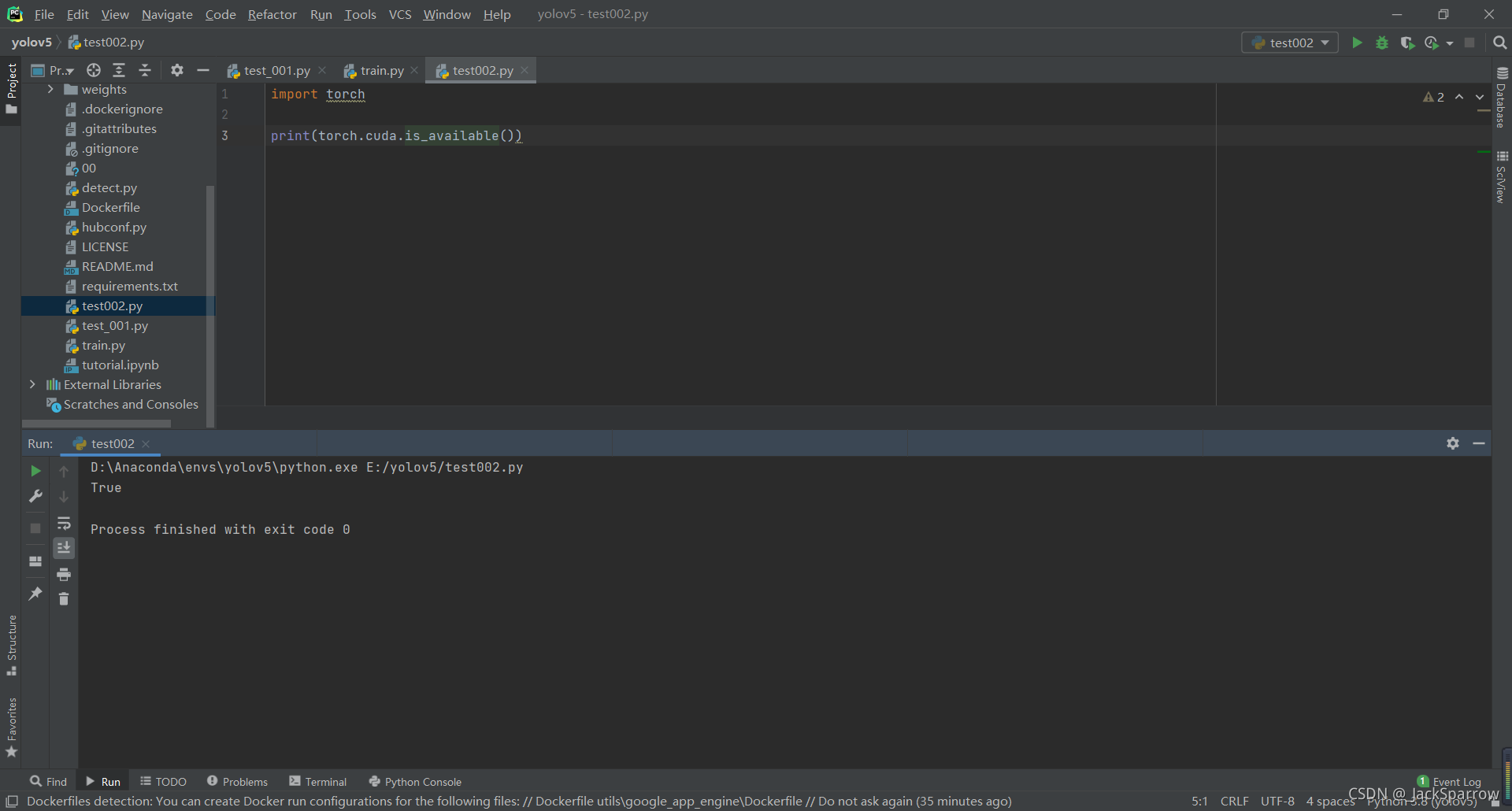The image size is (1512, 811).
Task: Run test002 with Coverage shield icon
Action: pos(1408,43)
